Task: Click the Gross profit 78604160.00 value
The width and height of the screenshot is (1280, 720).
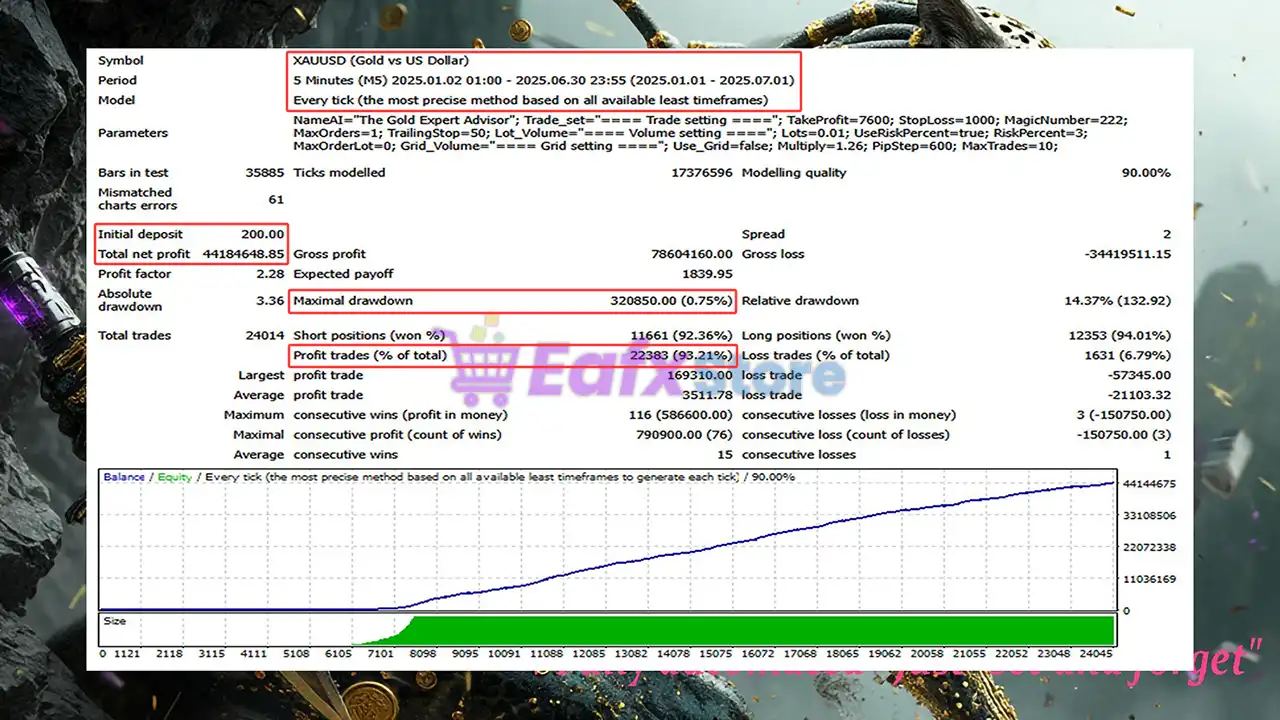Action: tap(691, 254)
